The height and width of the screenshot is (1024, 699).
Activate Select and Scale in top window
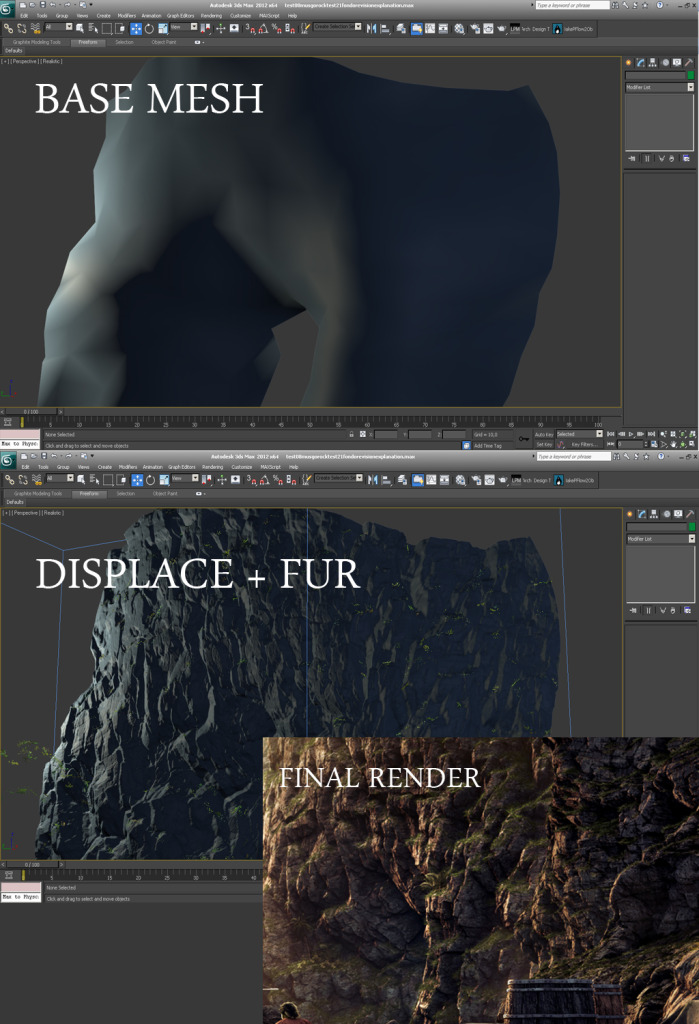point(163,28)
